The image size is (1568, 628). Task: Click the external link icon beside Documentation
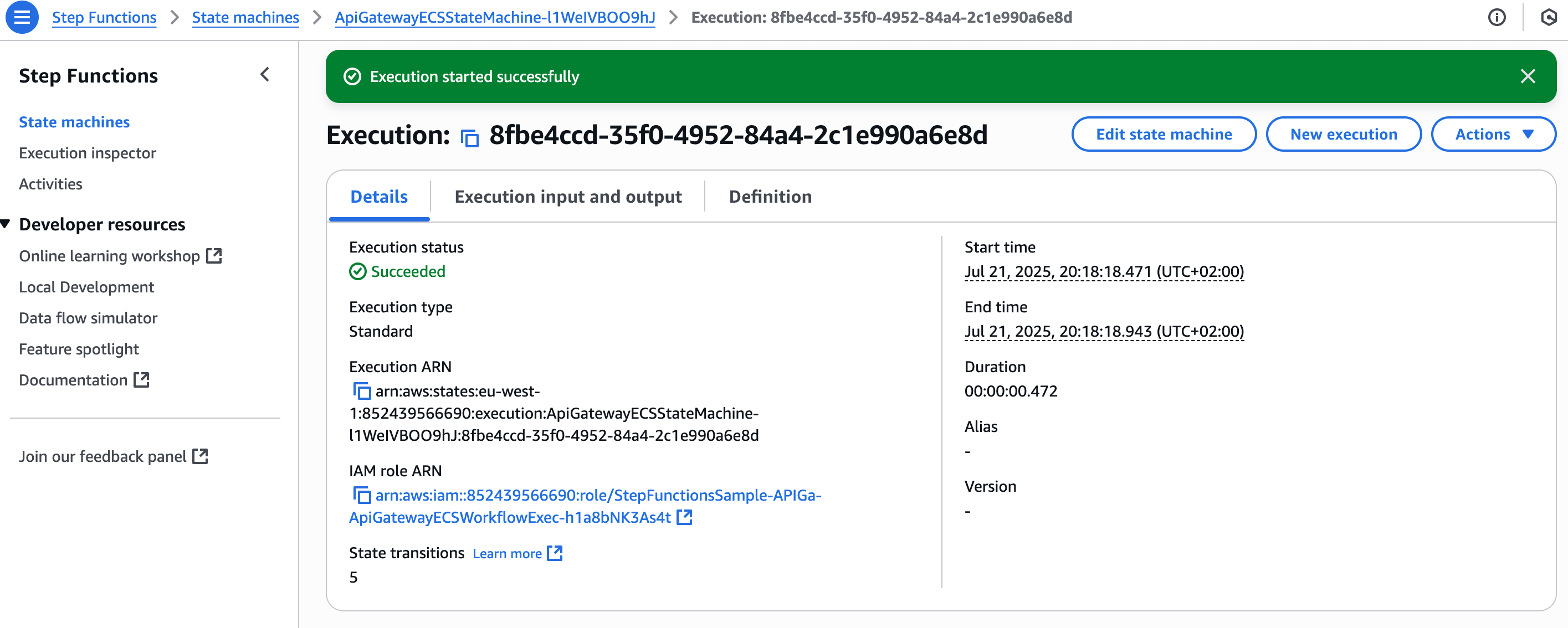coord(142,380)
